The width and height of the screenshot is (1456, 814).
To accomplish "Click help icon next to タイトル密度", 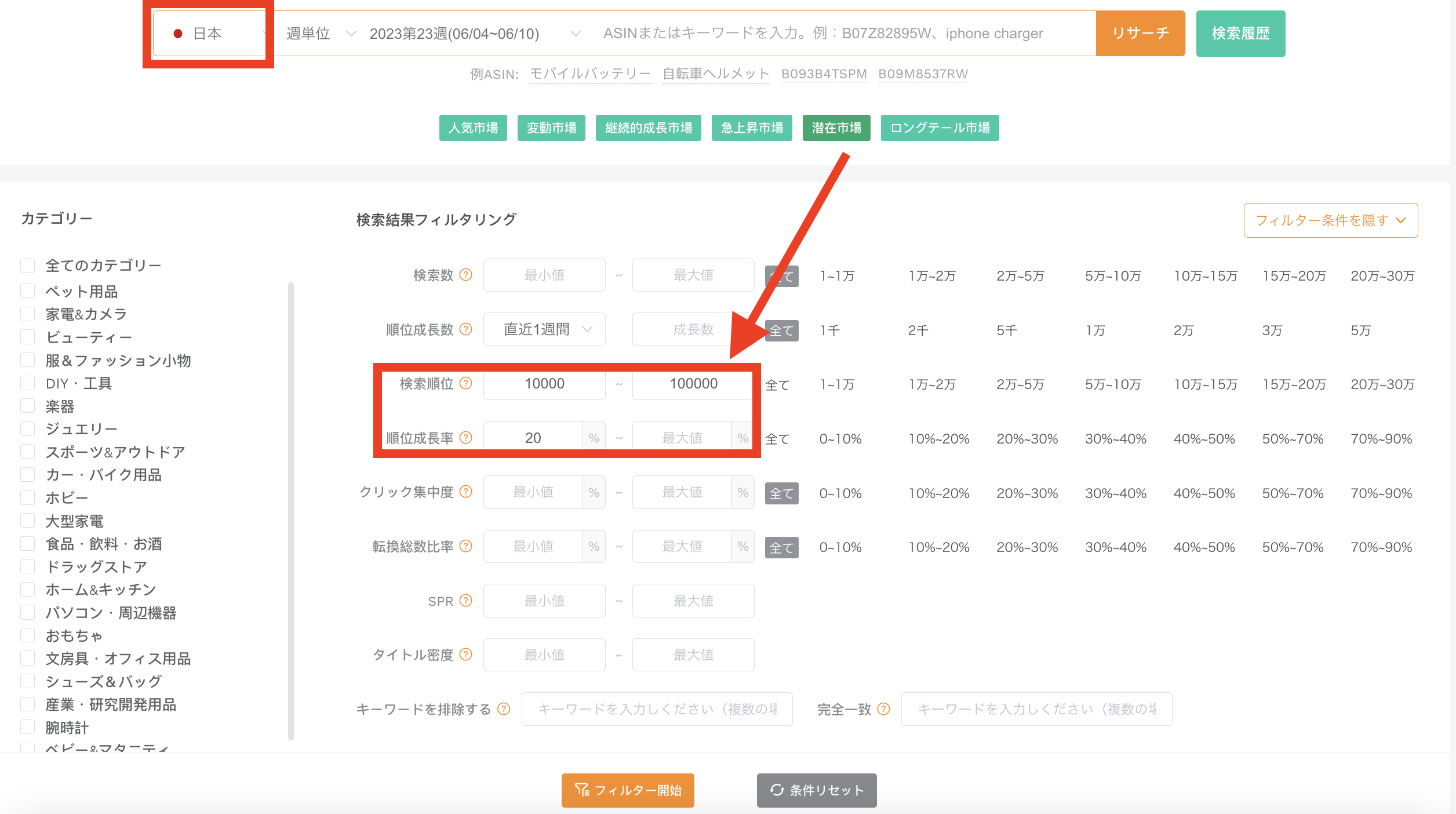I will [466, 655].
